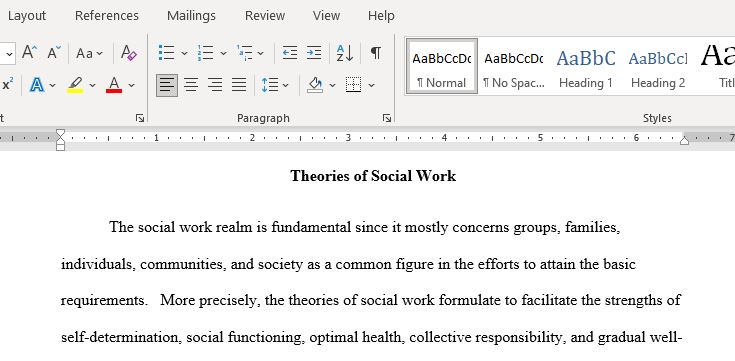
Task: Increase font size with grow font icon
Action: point(30,53)
